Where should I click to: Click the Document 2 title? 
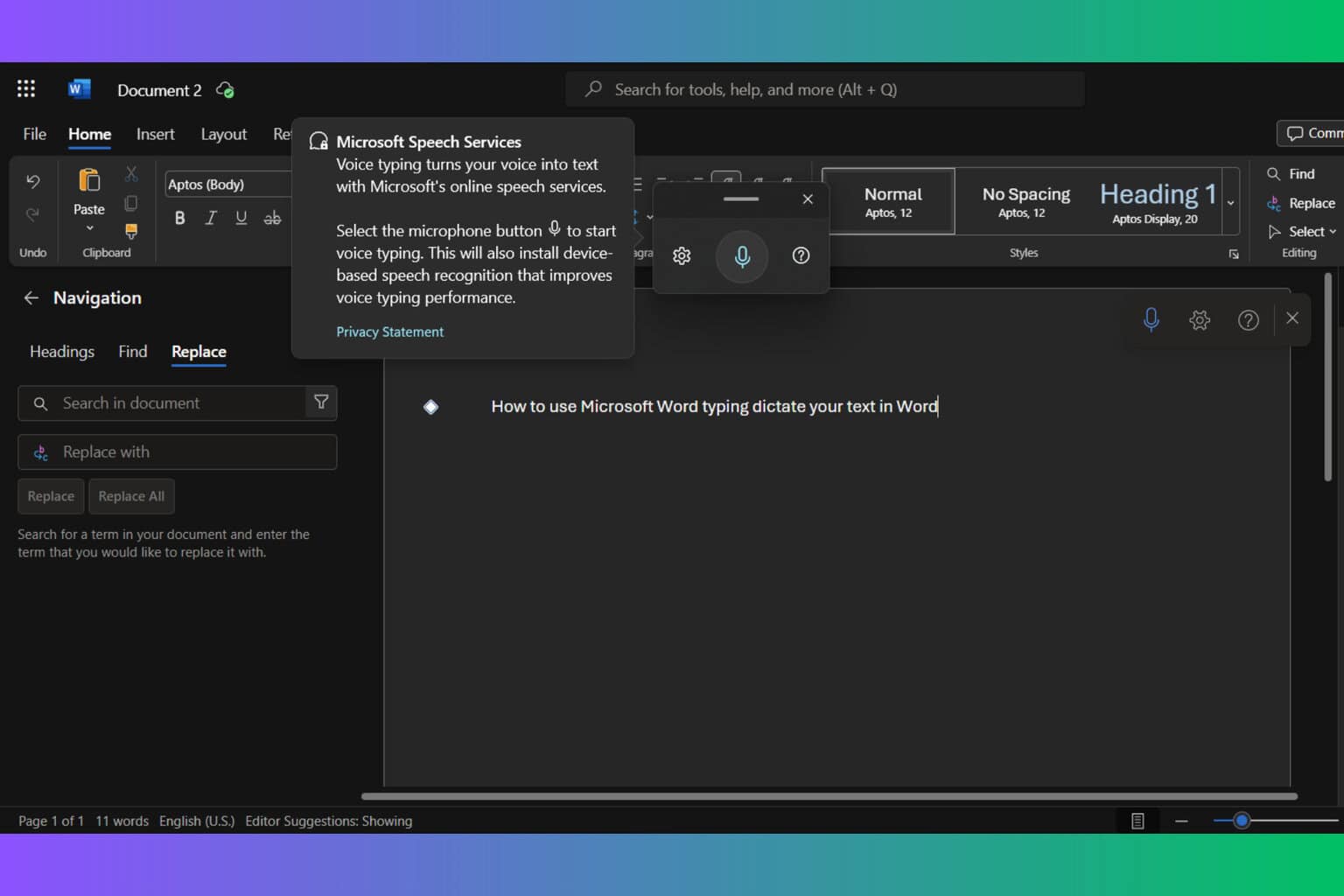point(159,90)
